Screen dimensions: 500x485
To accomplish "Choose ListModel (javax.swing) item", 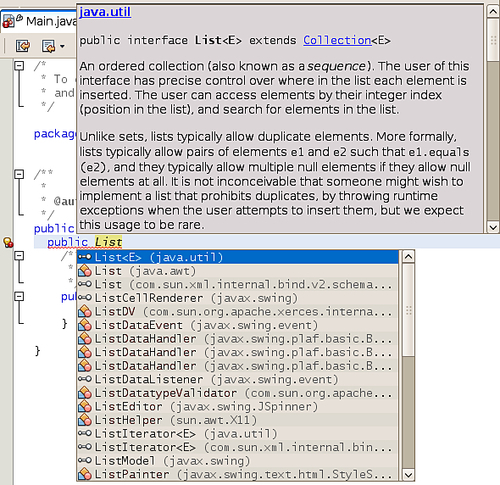I will pos(238,461).
